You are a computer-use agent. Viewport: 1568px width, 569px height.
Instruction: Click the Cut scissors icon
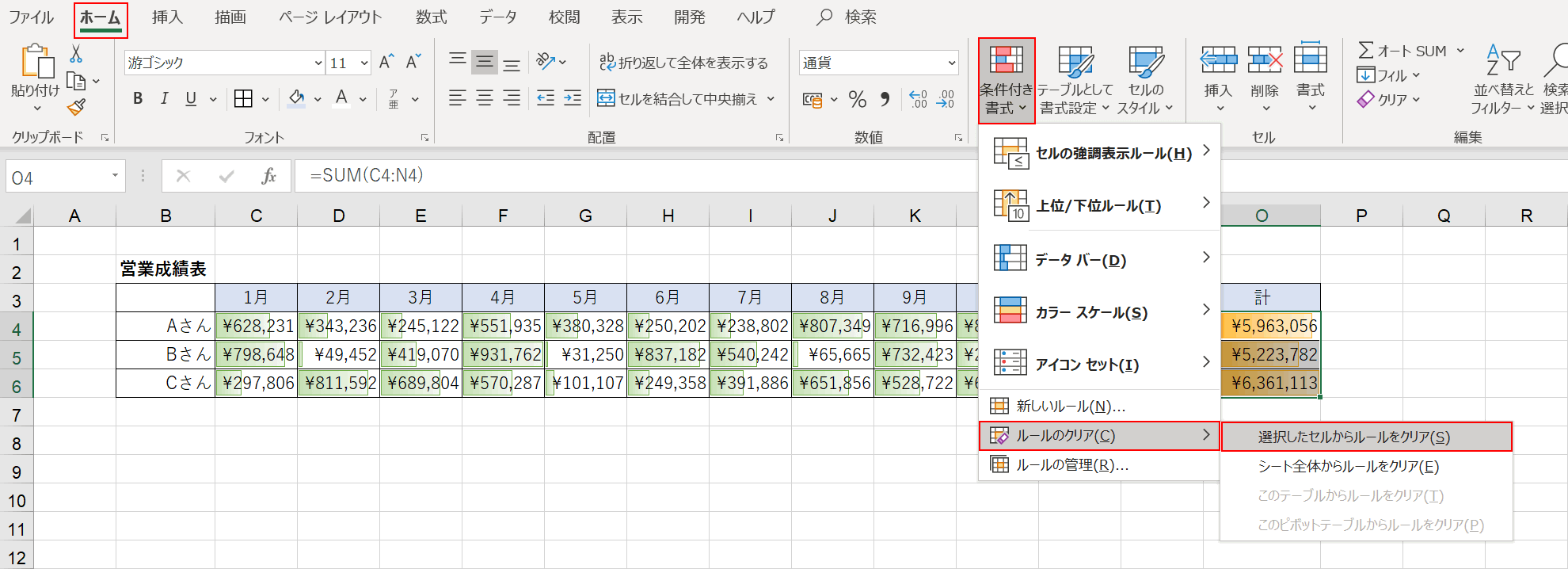(x=76, y=54)
